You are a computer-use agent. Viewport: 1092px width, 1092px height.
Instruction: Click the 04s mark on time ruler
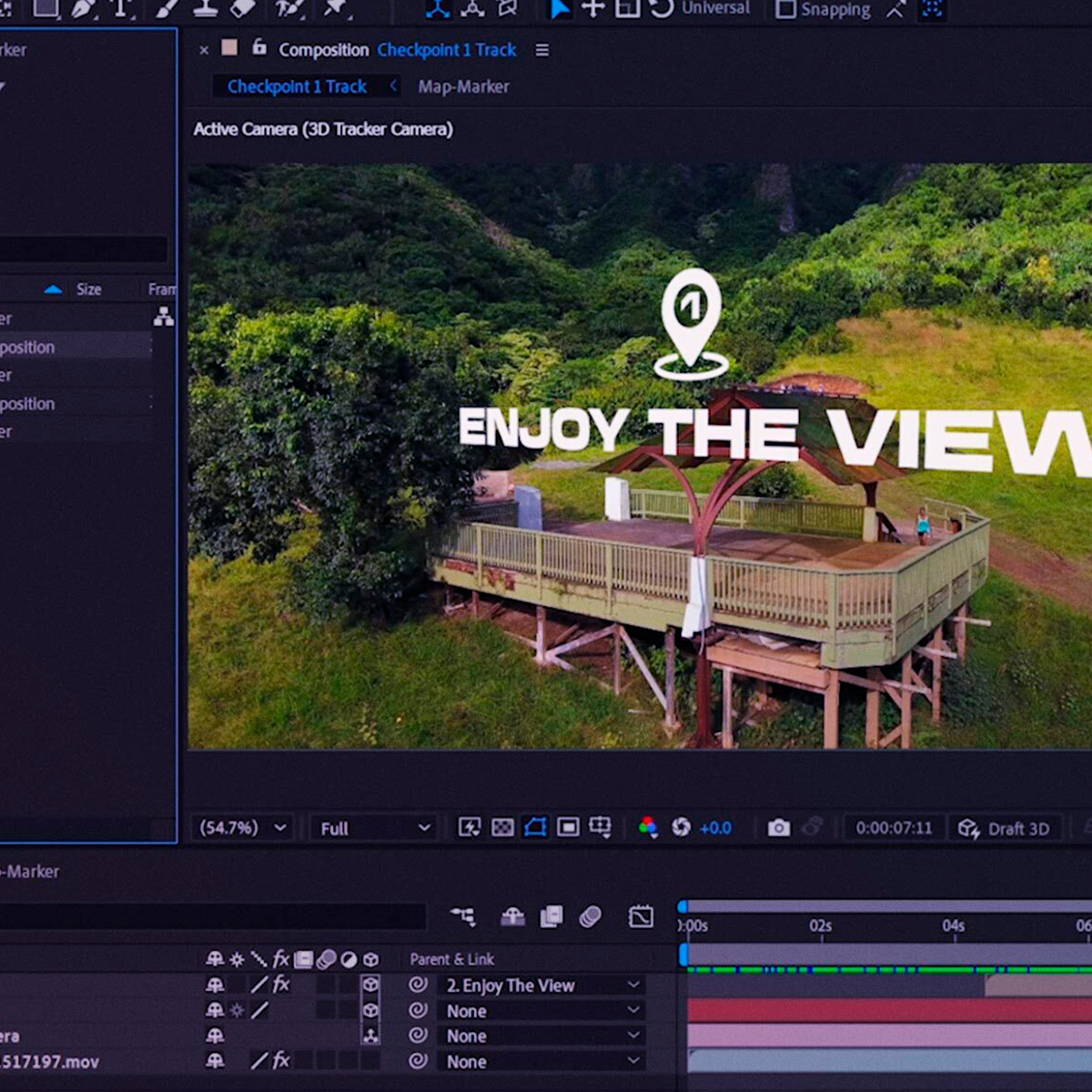coord(953,925)
